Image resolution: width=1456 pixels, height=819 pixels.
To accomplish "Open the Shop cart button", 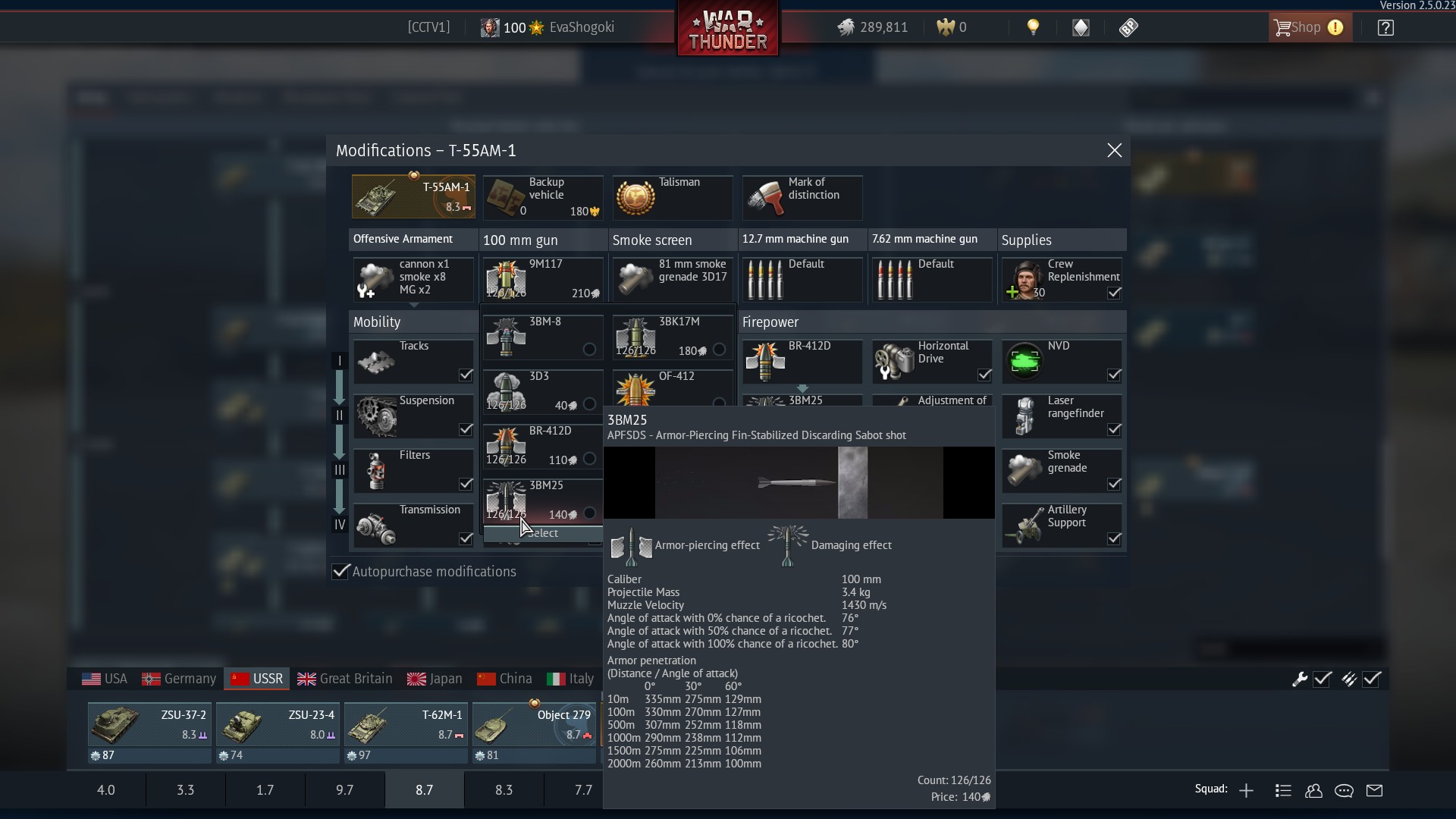I will (x=1310, y=27).
